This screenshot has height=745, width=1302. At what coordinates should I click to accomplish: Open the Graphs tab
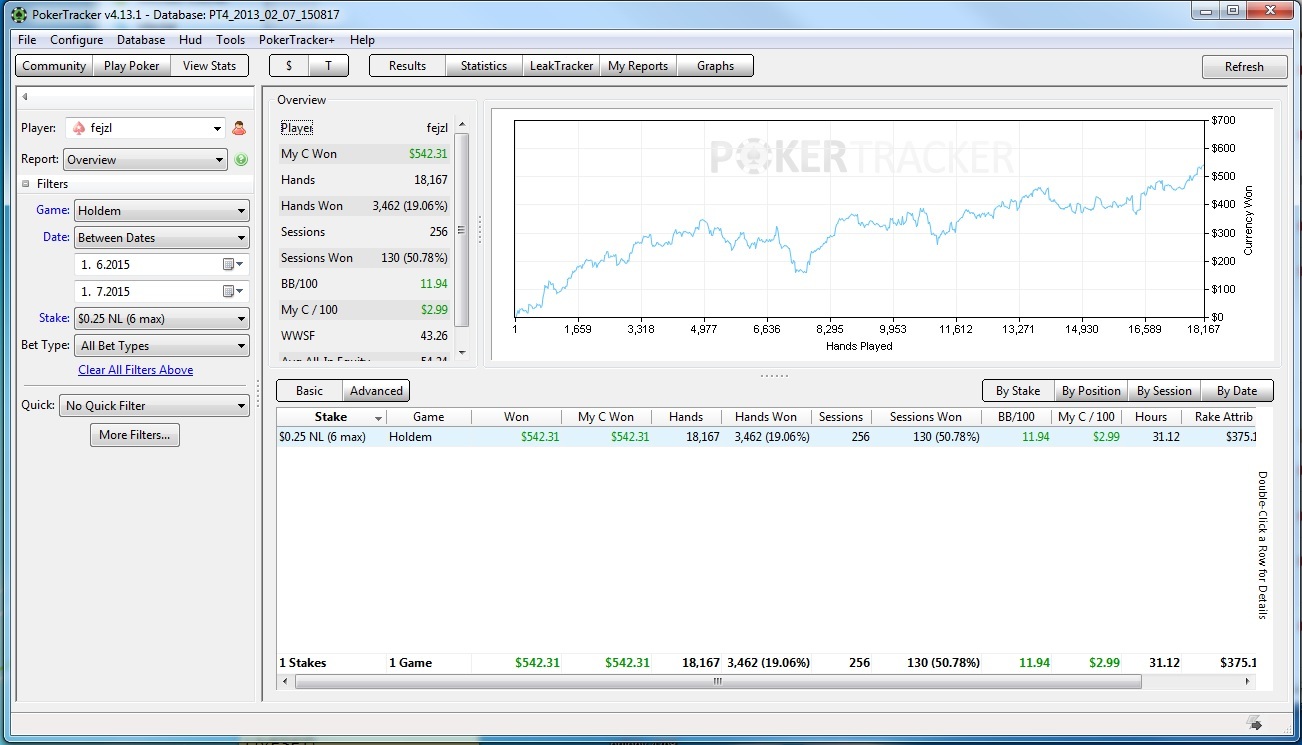click(715, 66)
